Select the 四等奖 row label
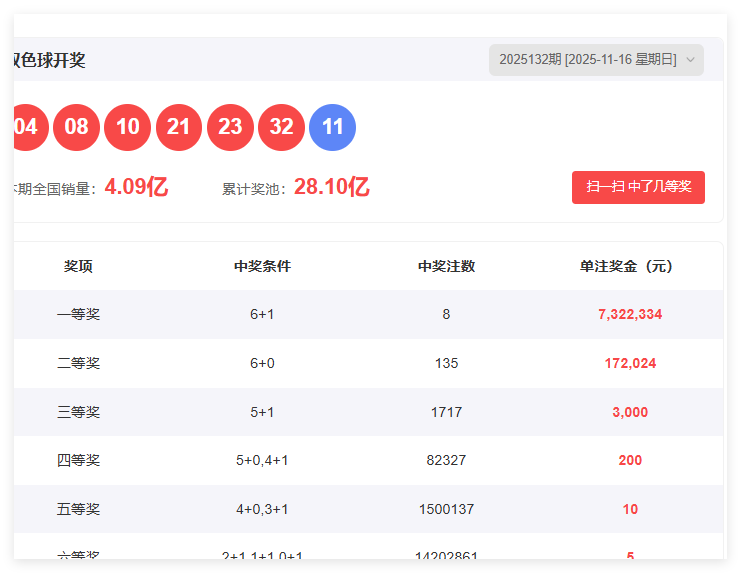The height and width of the screenshot is (573, 741). pos(78,460)
